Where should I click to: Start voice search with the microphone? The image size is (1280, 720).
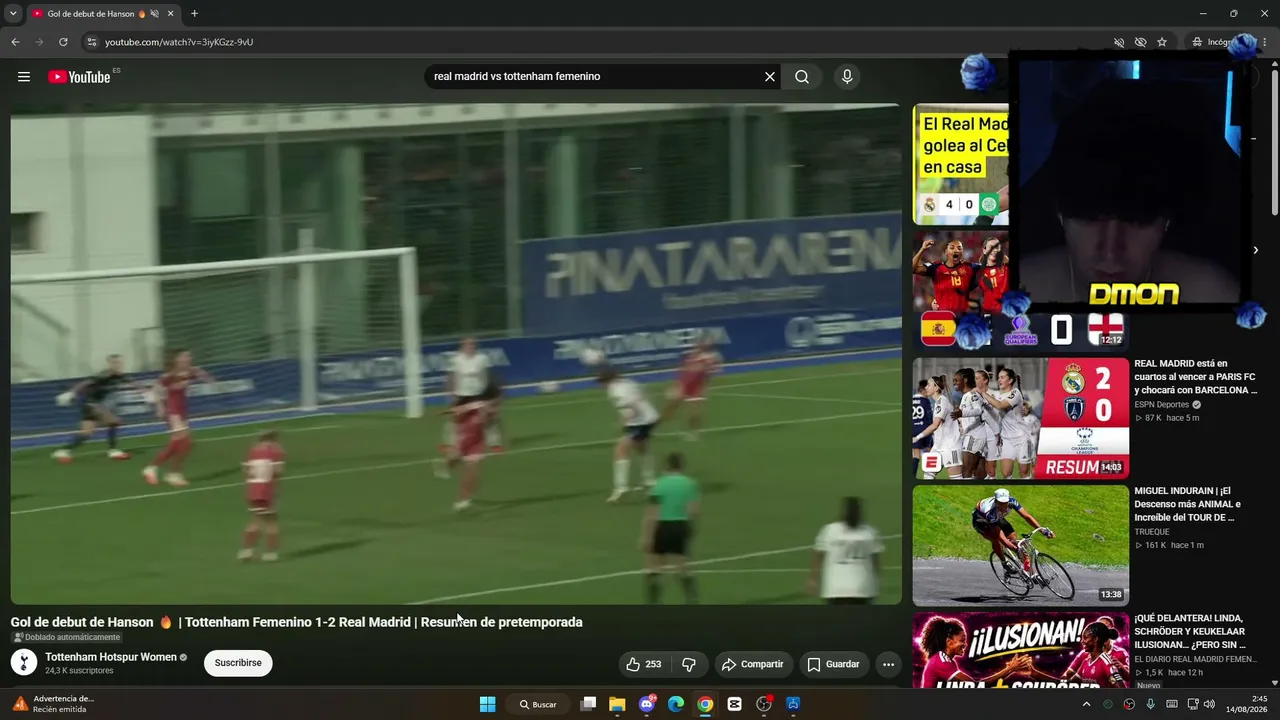(x=847, y=77)
